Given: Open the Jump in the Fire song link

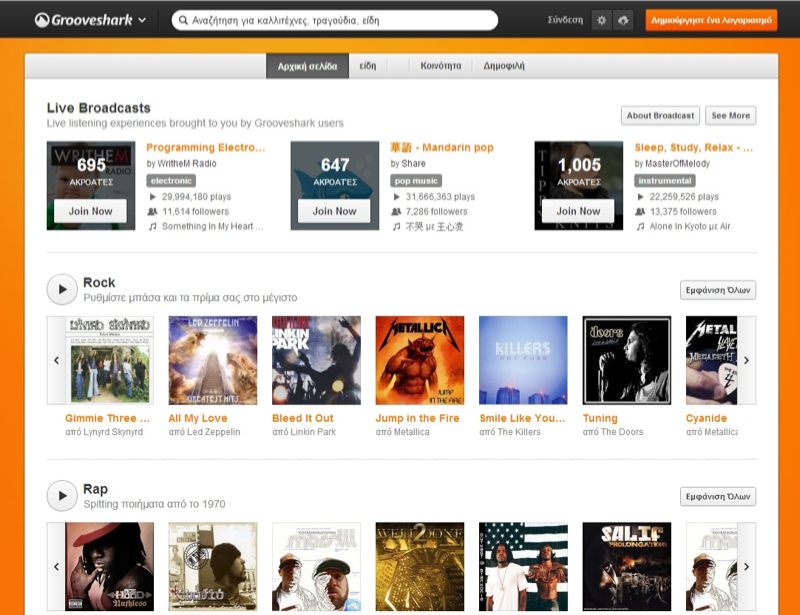Looking at the screenshot, I should tap(418, 418).
